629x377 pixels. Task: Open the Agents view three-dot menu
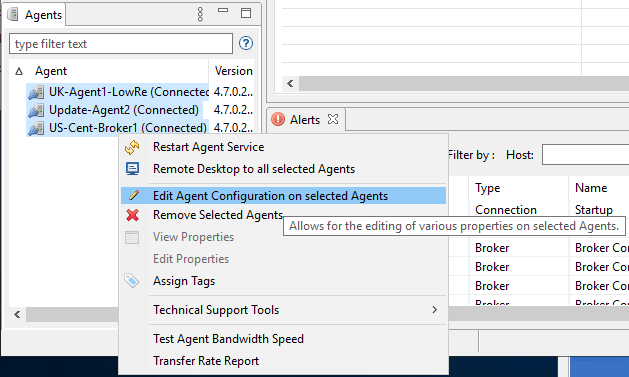point(200,14)
